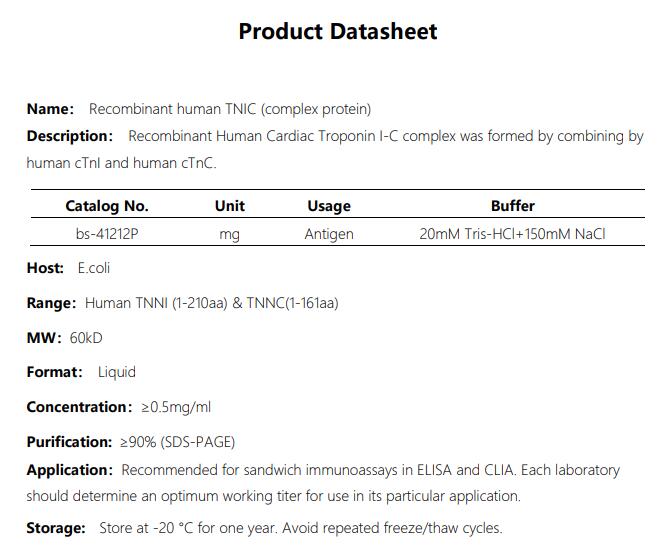The width and height of the screenshot is (669, 547).
Task: Click the ≥90% (SDS-PAGE) purification value
Action: [x=177, y=442]
